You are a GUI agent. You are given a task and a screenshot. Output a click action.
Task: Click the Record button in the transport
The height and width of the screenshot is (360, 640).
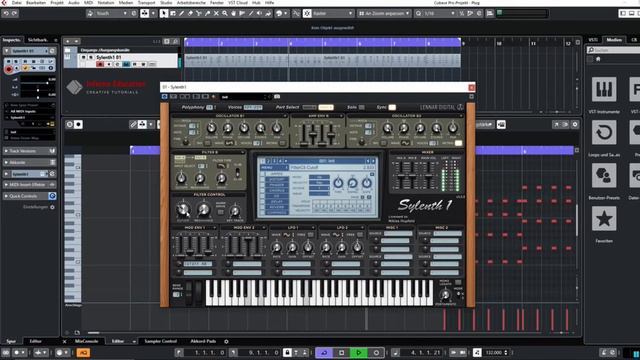point(376,353)
